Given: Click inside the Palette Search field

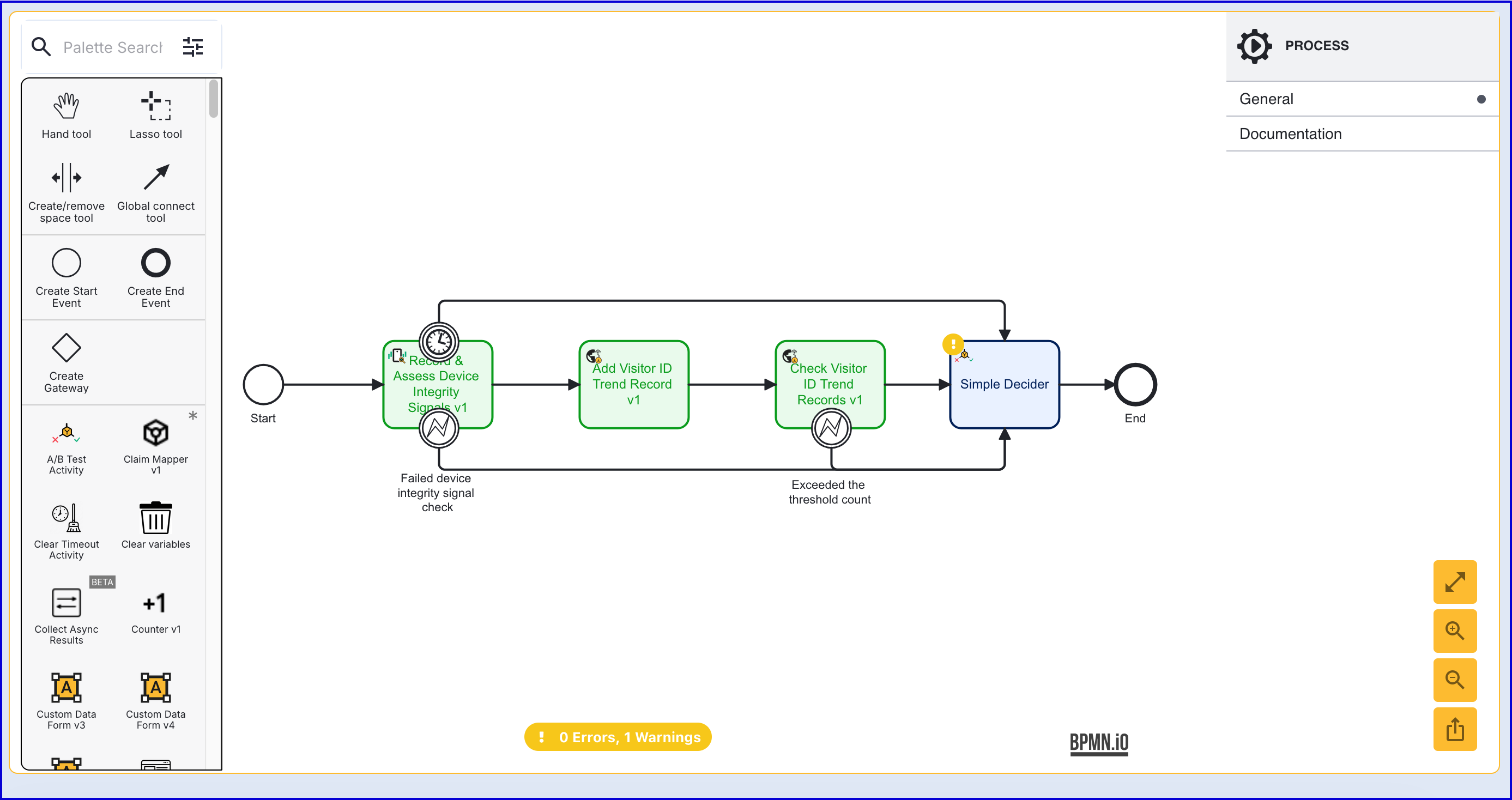Looking at the screenshot, I should pyautogui.click(x=113, y=47).
